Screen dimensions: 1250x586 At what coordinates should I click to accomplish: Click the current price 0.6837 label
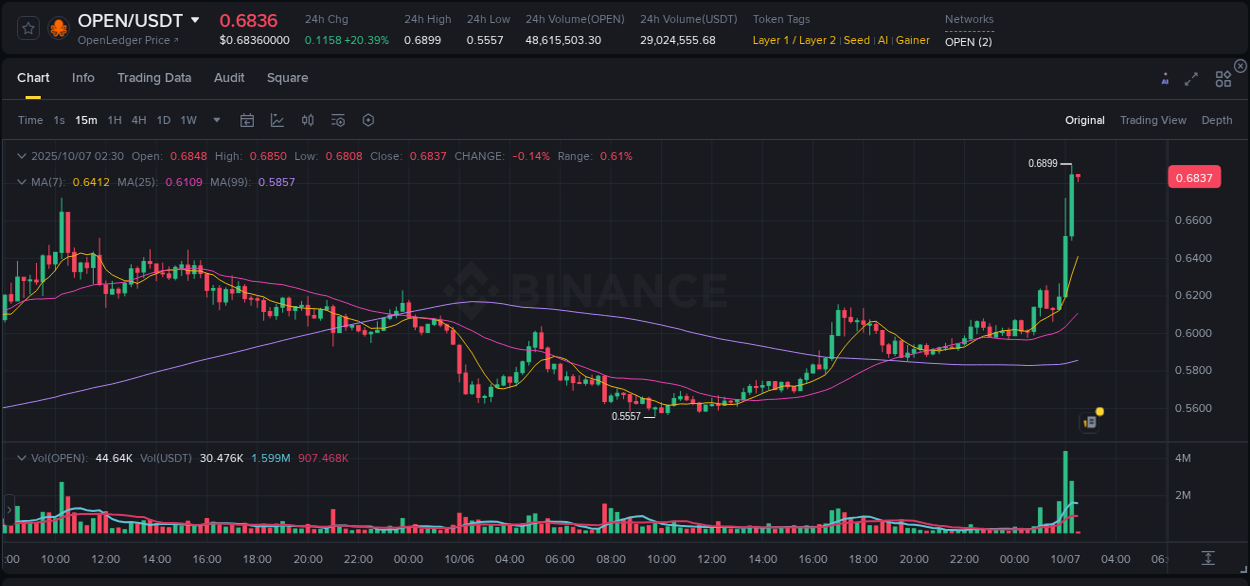coord(1195,176)
